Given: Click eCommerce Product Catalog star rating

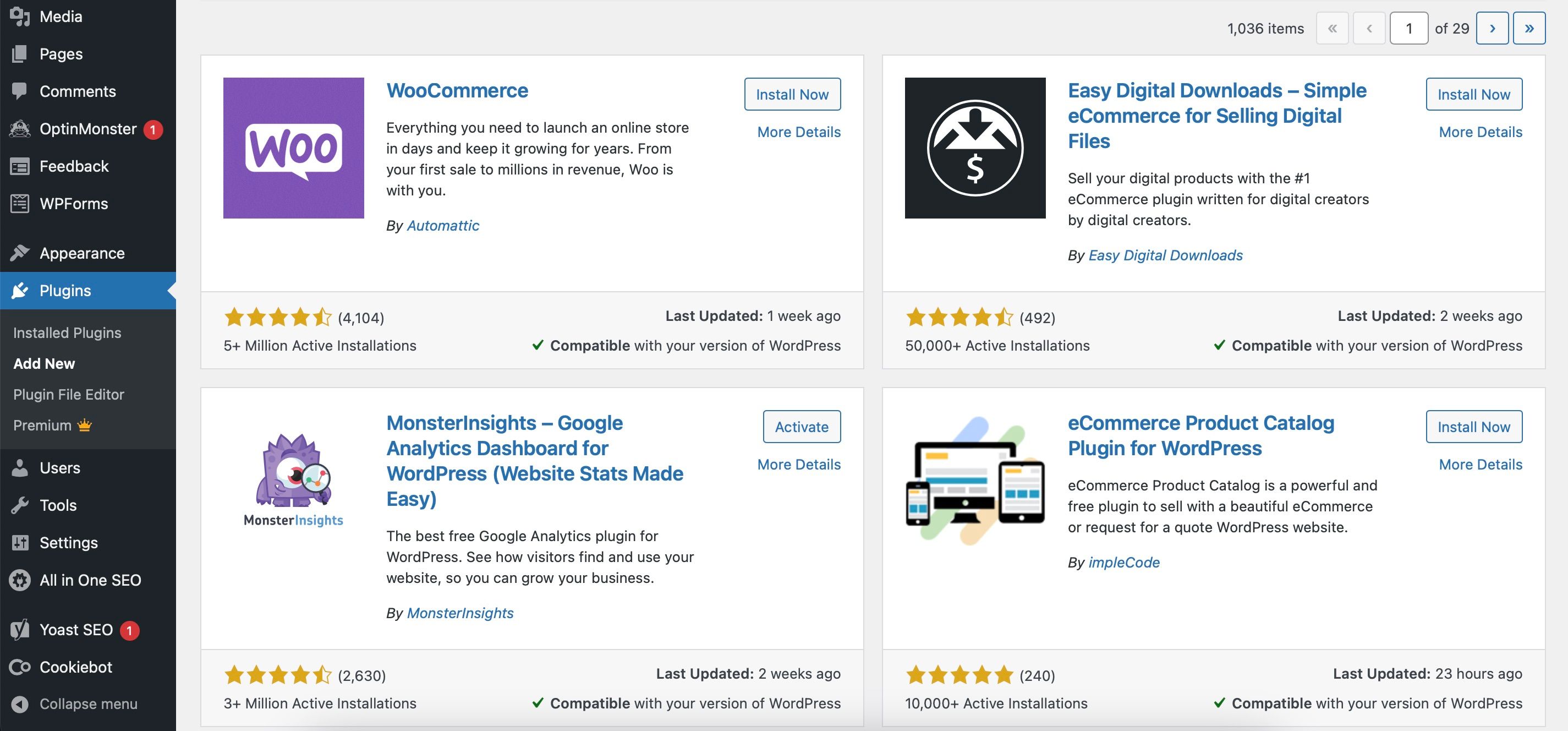Looking at the screenshot, I should pos(960,674).
